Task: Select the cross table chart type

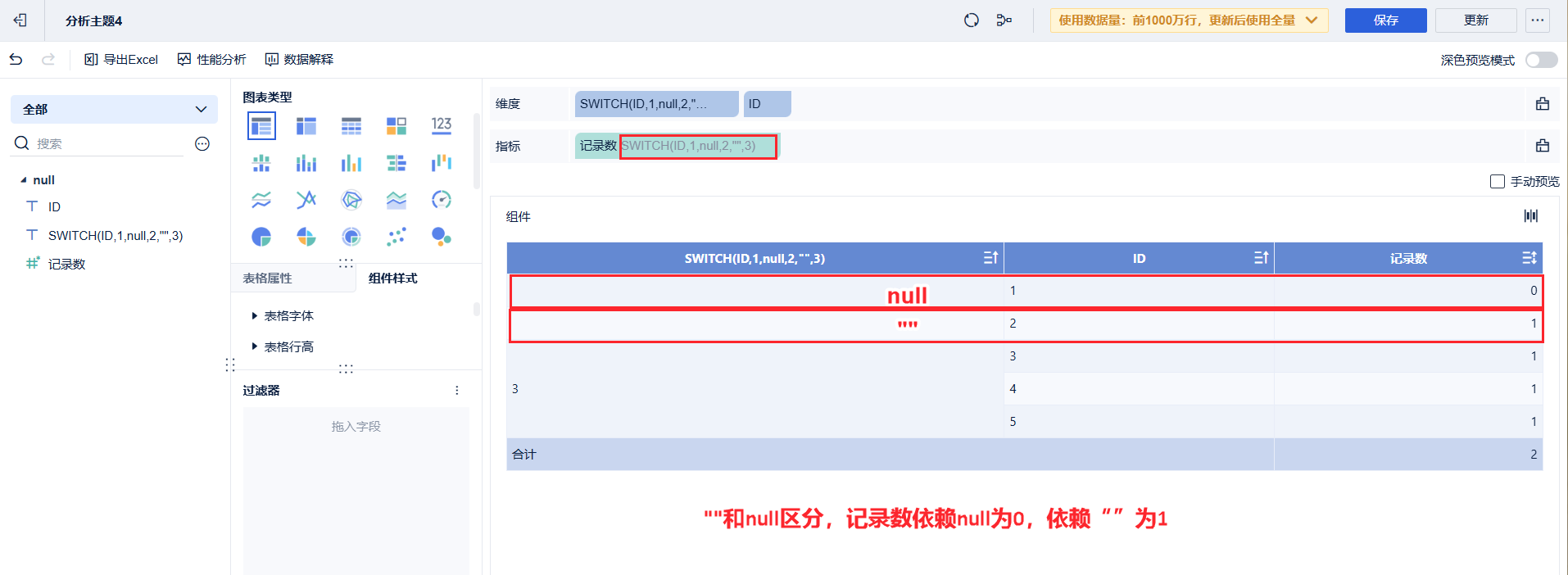Action: (306, 126)
